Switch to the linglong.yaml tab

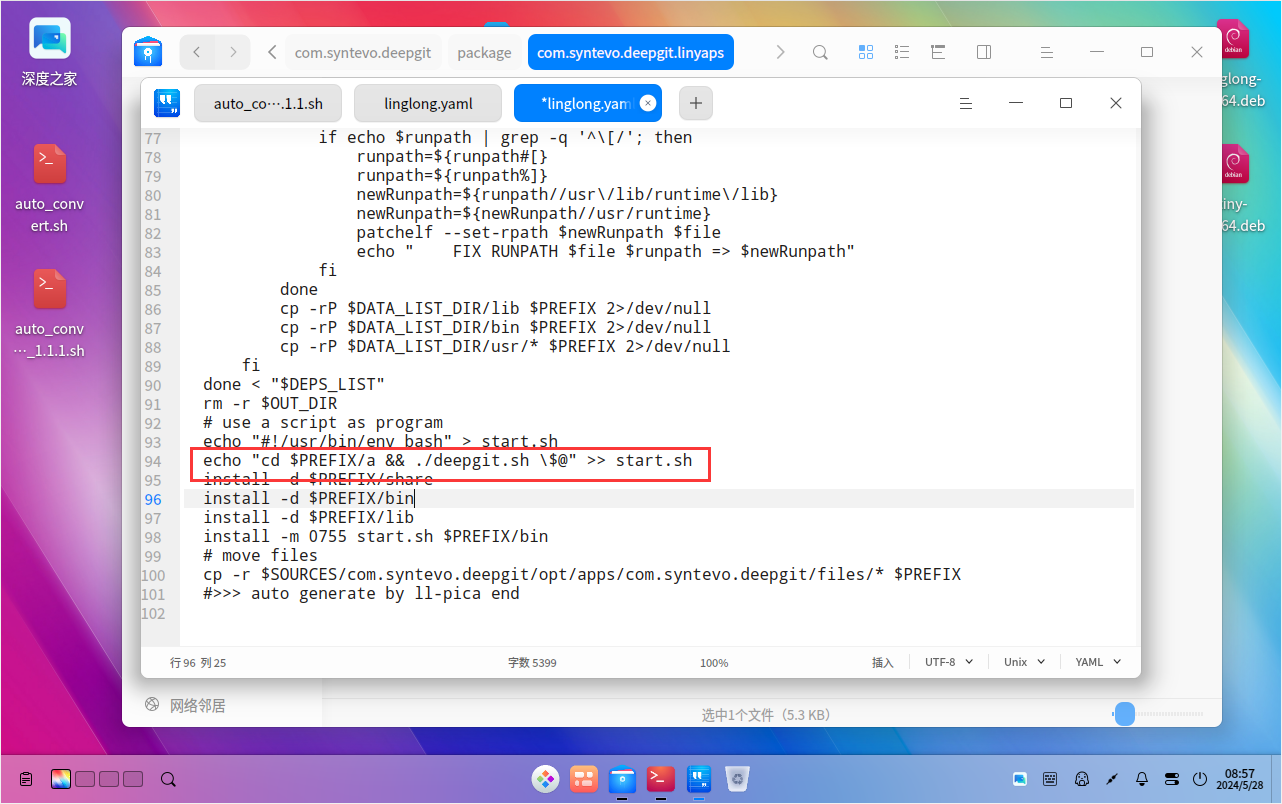click(x=428, y=103)
